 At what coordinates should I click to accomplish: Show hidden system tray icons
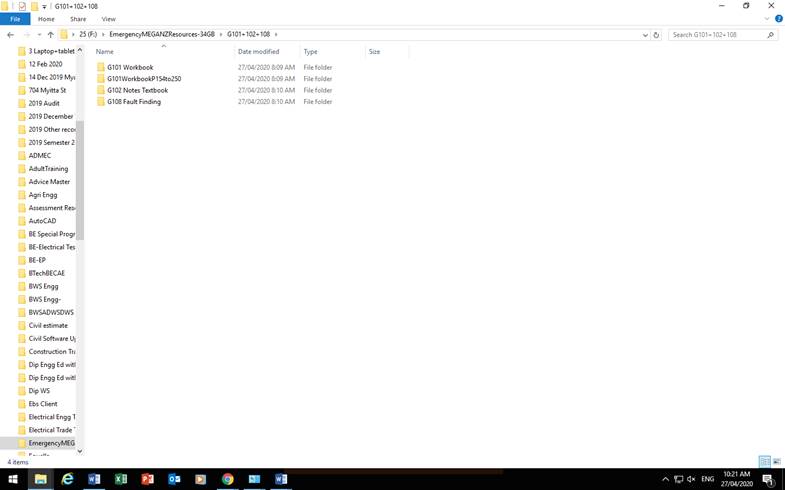coord(665,479)
